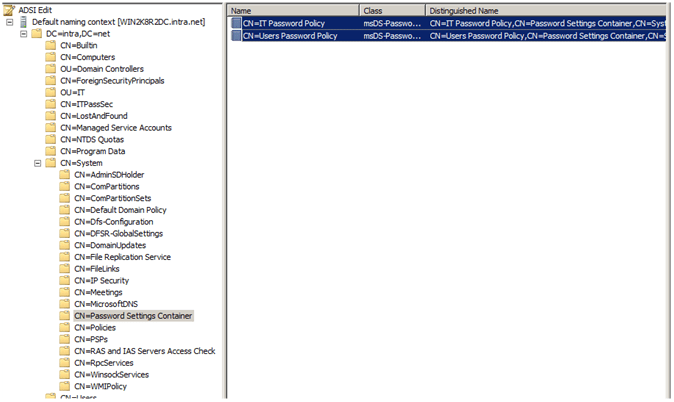Screen dimensions: 674x402
Task: Click the Users Password Policy object icon
Action: click(x=236, y=36)
